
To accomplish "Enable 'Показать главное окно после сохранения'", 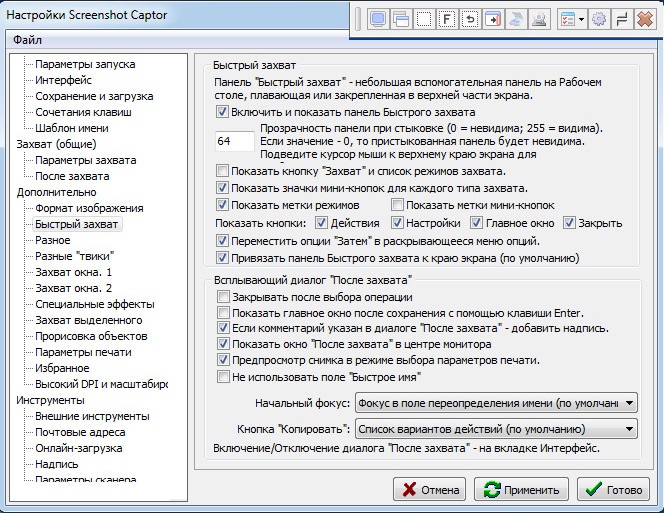I will [x=223, y=313].
